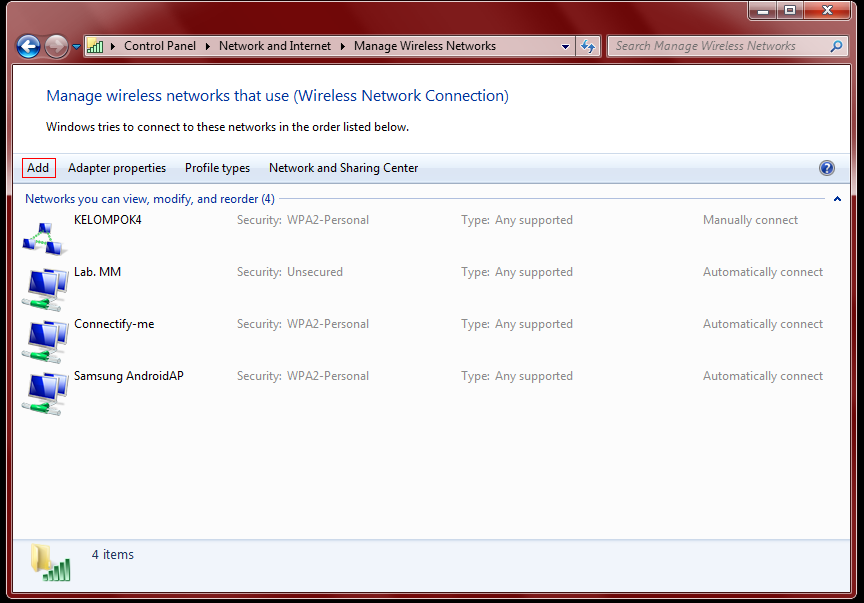Viewport: 864px width, 603px height.
Task: Click KELOMPOK4 Security WPA2-Personal text
Action: 303,220
